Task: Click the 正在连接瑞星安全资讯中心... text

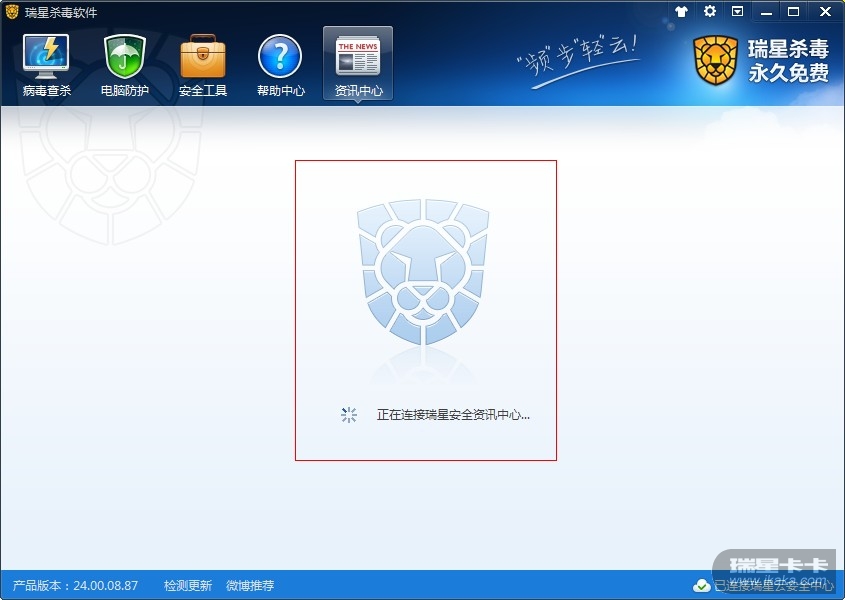Action: click(x=453, y=415)
